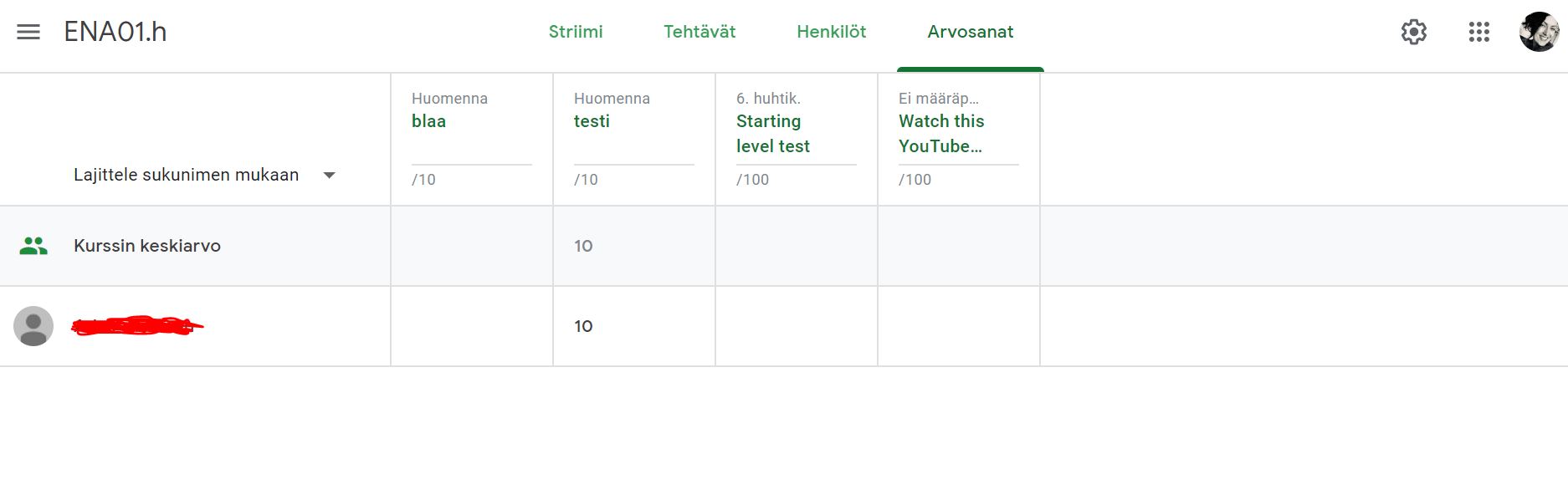
Task: Click the student's grey avatar icon
Action: 33,326
